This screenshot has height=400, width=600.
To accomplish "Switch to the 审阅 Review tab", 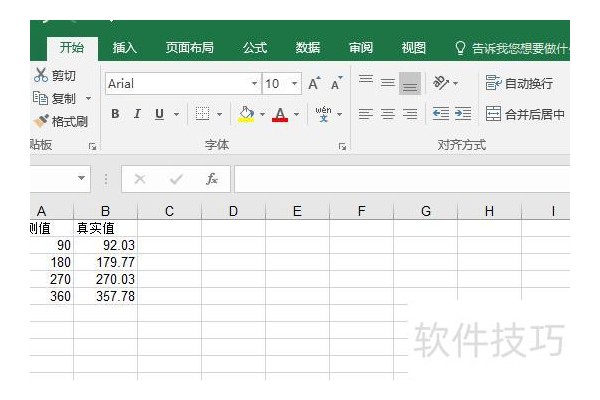I will [x=360, y=48].
